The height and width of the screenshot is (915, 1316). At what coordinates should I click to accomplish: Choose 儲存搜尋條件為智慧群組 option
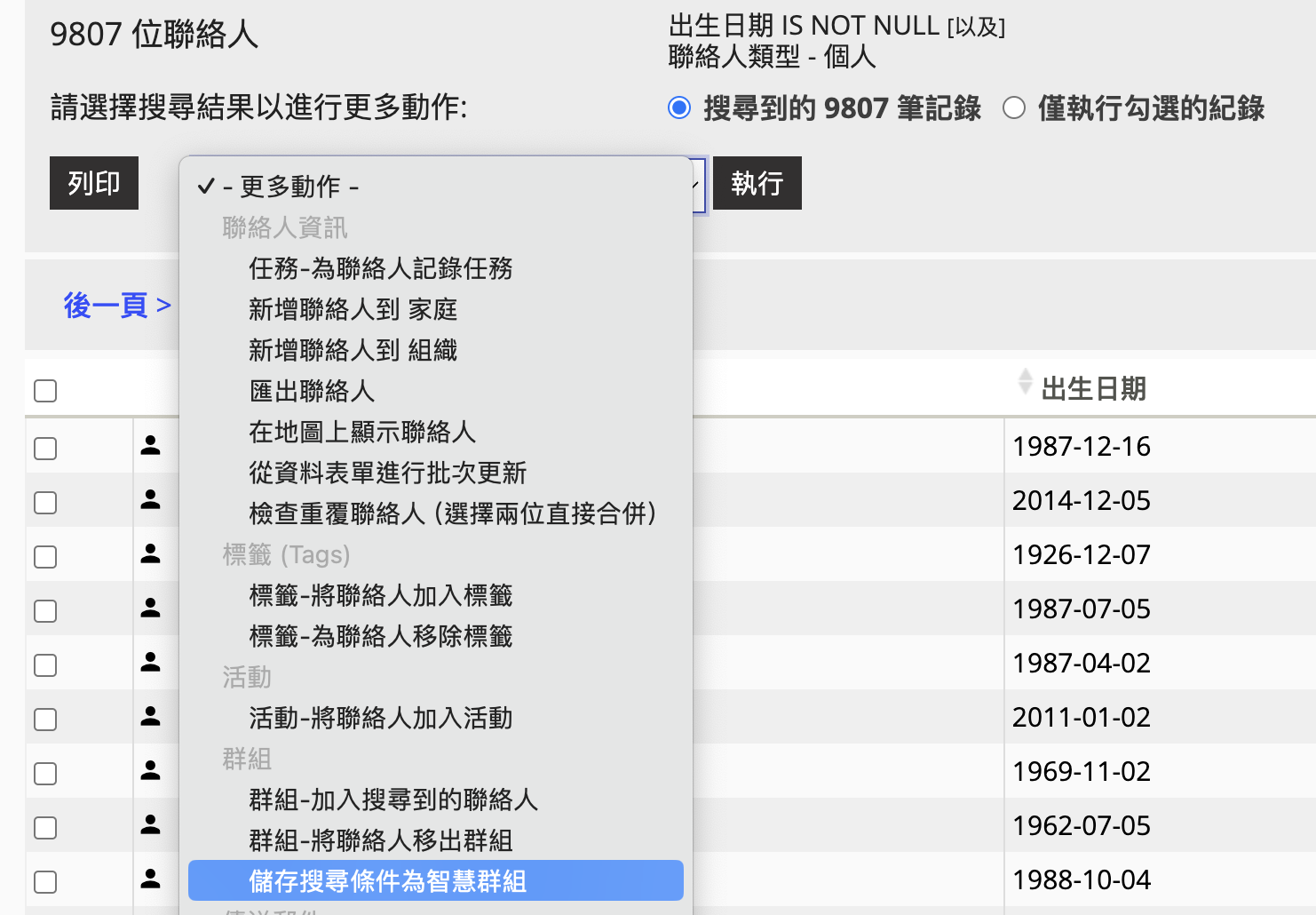pos(436,880)
